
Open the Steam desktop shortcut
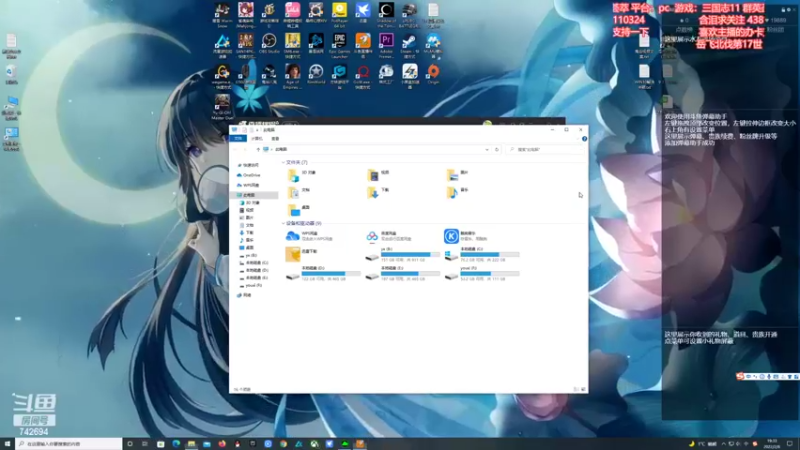(410, 45)
